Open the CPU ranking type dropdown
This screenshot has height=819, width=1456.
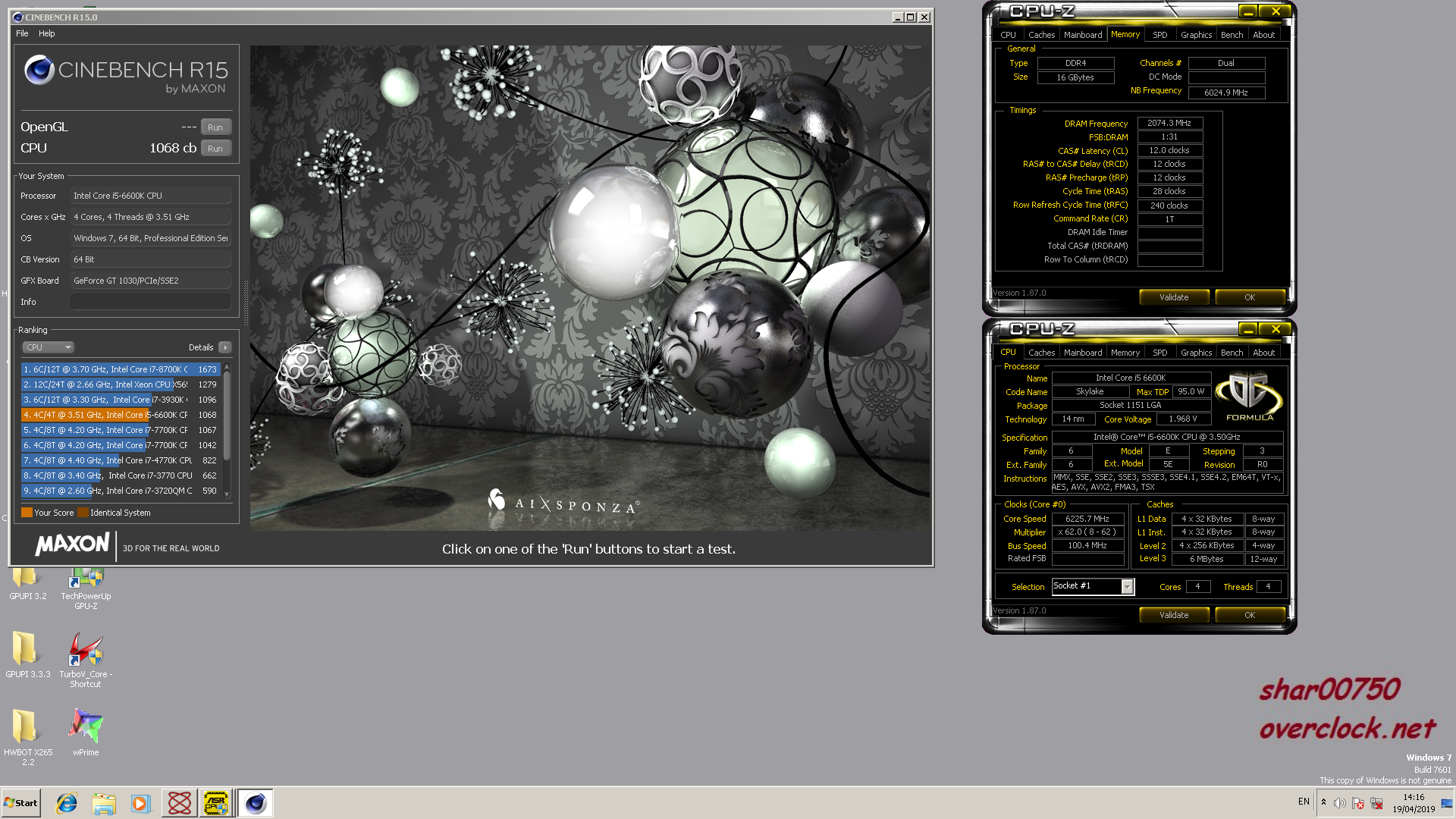(48, 347)
